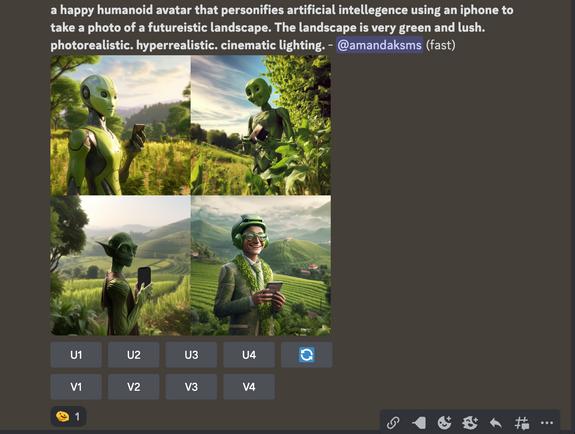Open the add super reaction icon

tap(470, 423)
